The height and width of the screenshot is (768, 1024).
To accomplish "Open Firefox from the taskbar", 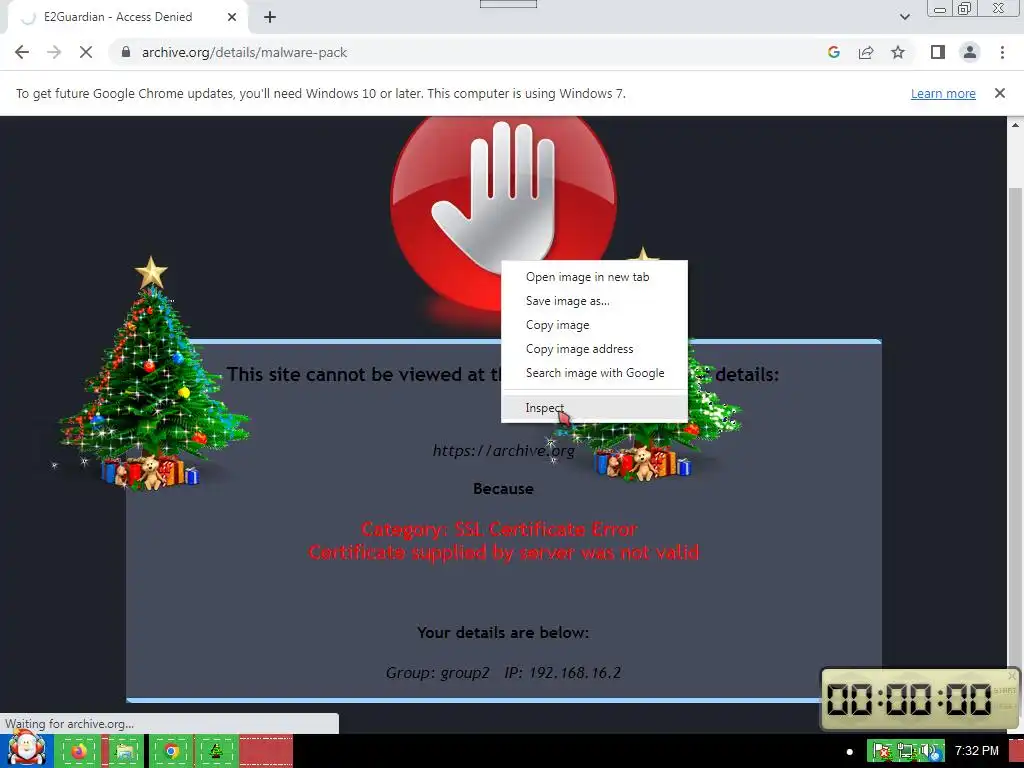I will coord(78,751).
